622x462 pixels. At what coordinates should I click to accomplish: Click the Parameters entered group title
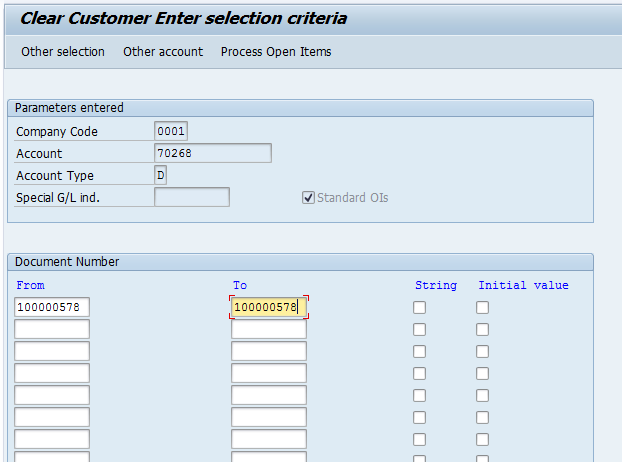click(69, 107)
